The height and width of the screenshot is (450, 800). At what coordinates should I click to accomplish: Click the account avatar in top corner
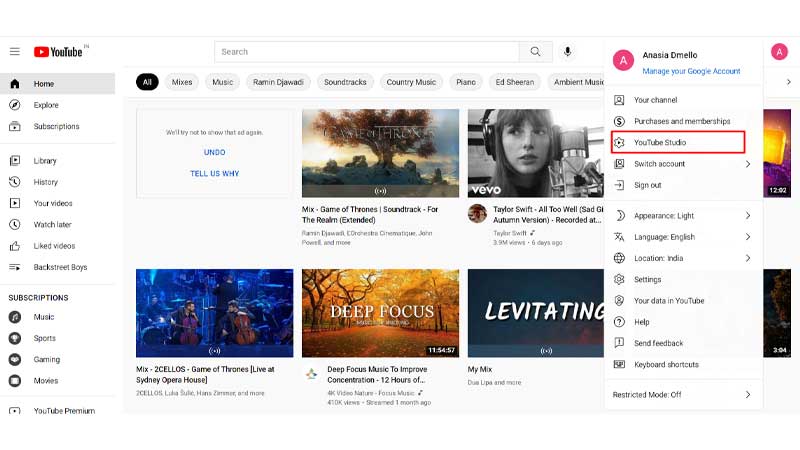click(779, 52)
